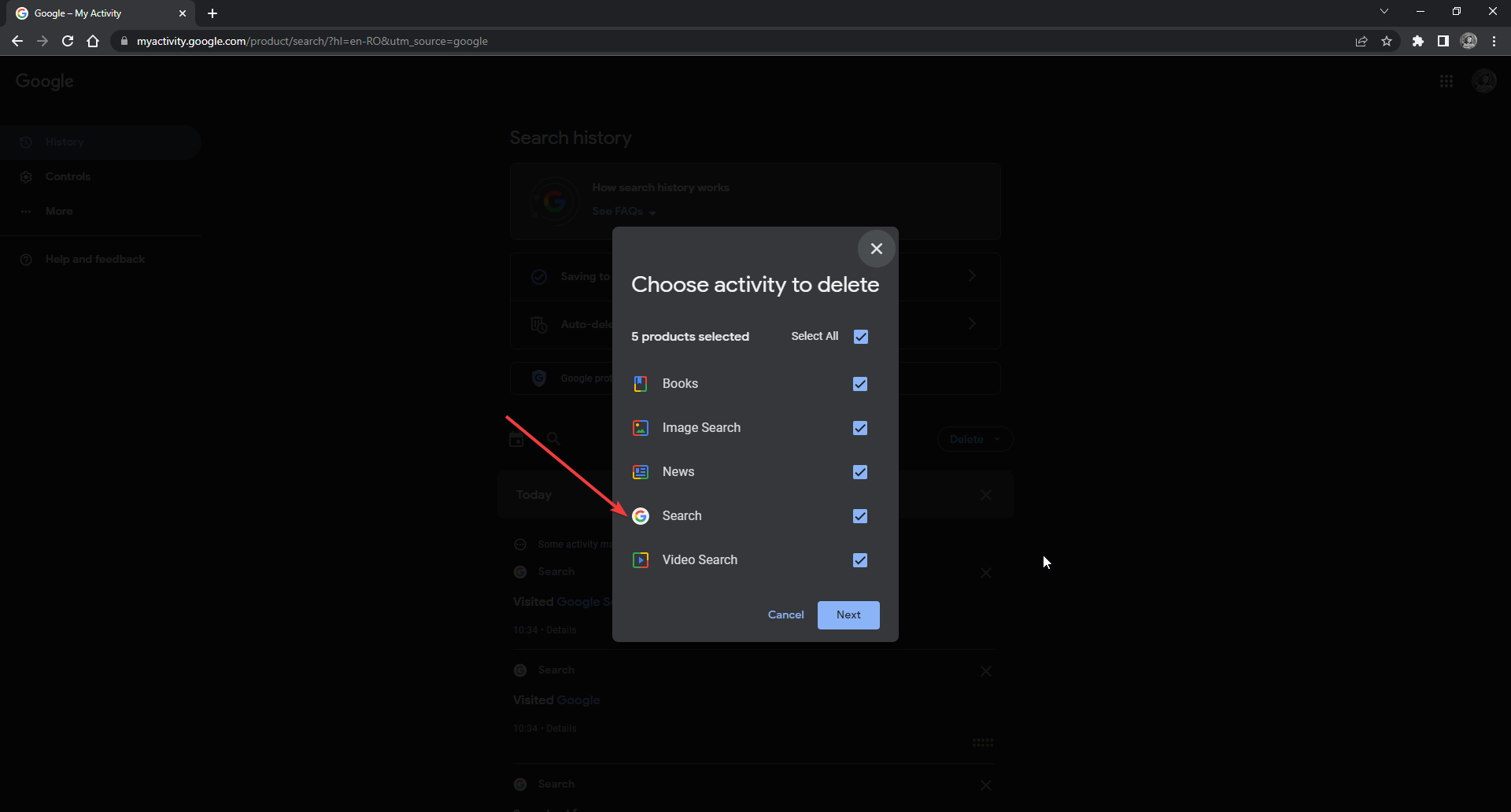Bookmark this page with the star
The width and height of the screenshot is (1511, 812).
point(1386,41)
